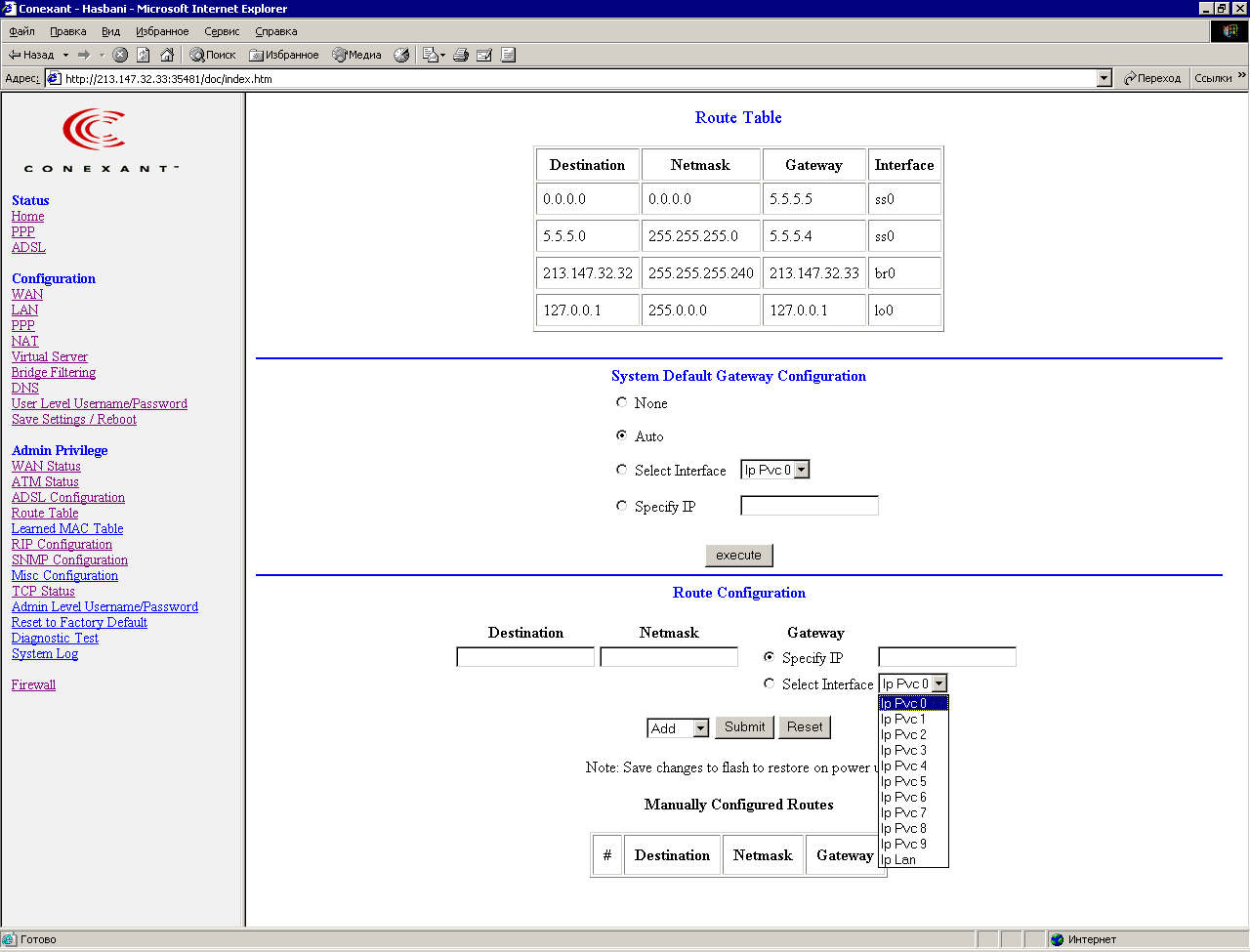Show the browsing History icon
Viewport: 1250px width, 952px height.
(x=401, y=55)
